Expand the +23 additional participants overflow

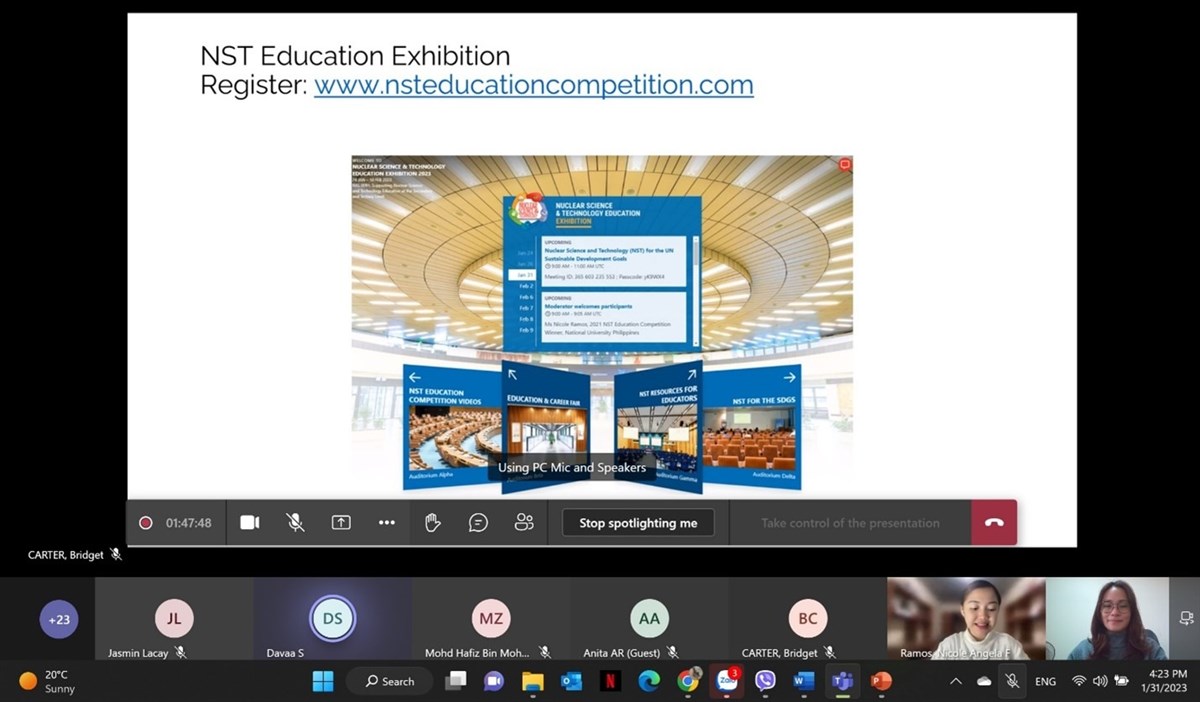click(x=59, y=620)
